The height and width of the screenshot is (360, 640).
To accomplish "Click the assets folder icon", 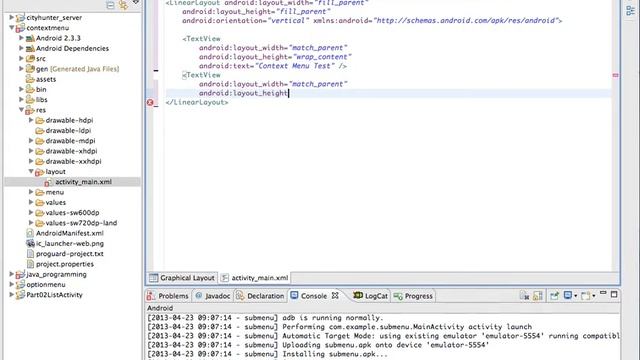I will (x=30, y=79).
